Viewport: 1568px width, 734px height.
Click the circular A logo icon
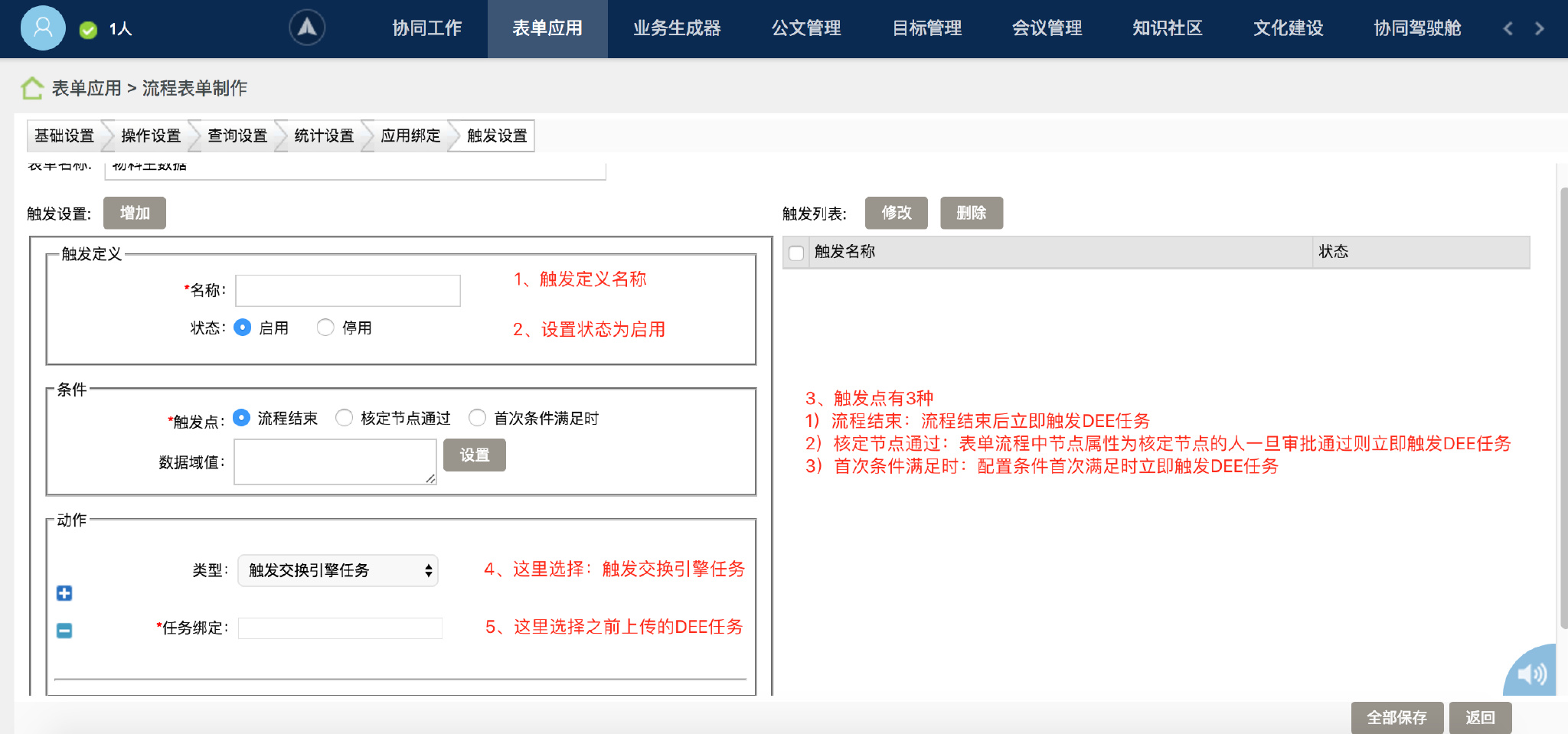tap(307, 28)
